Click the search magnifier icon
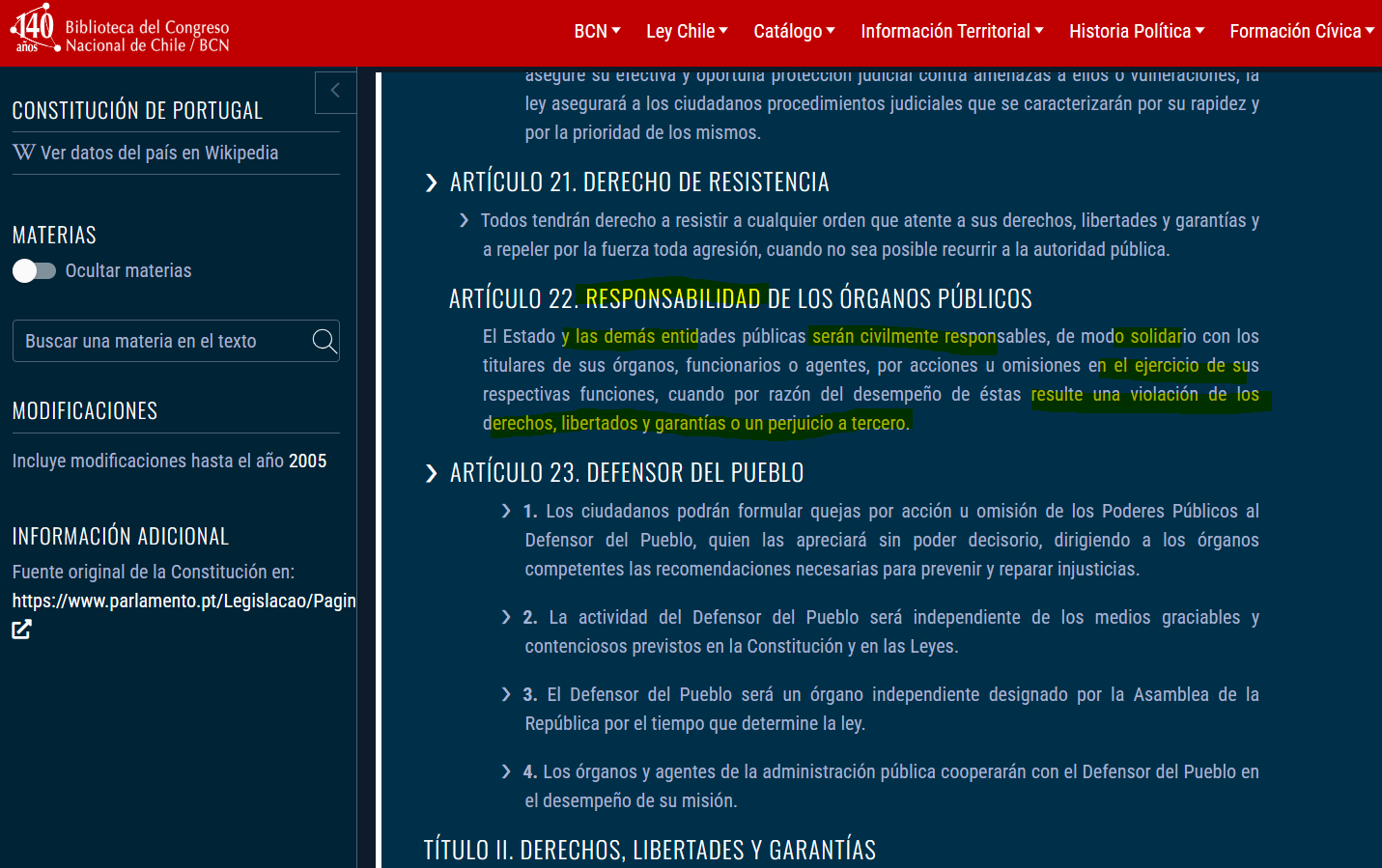 coord(324,341)
